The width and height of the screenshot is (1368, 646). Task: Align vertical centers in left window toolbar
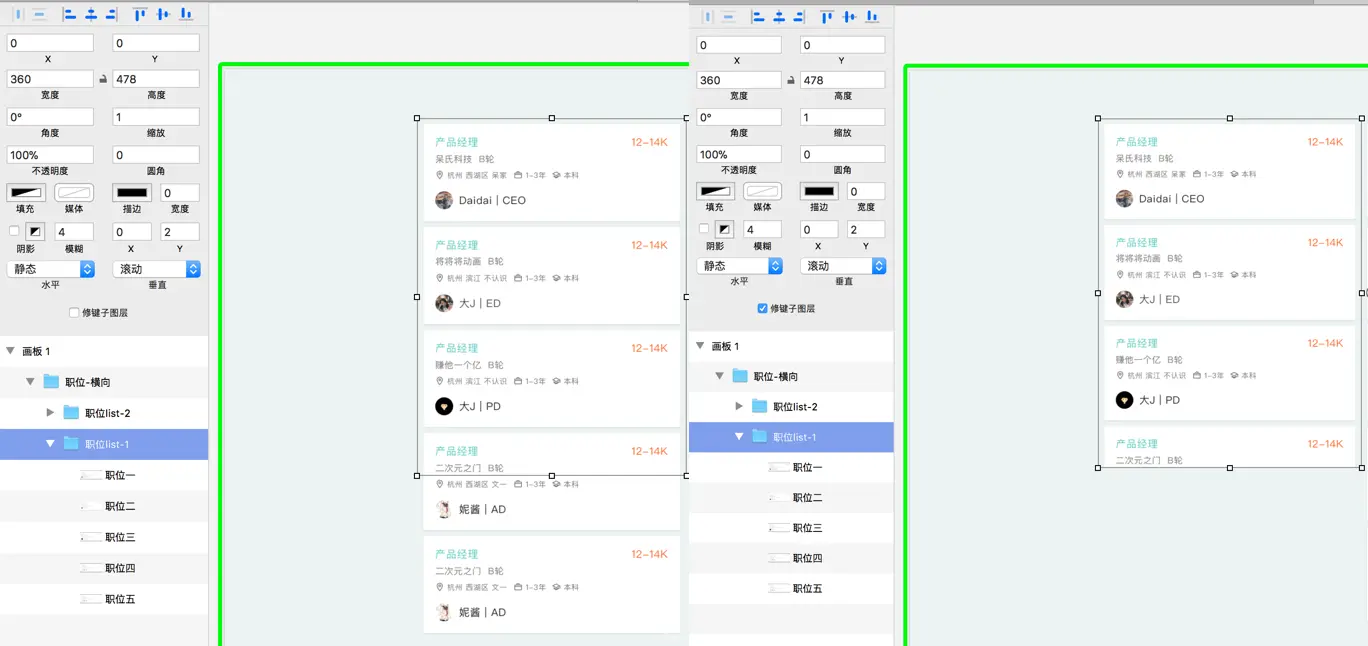[x=163, y=15]
